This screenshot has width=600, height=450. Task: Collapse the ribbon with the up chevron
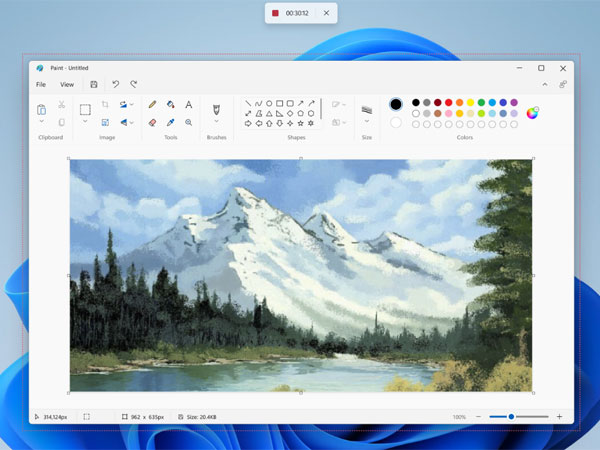click(x=545, y=85)
